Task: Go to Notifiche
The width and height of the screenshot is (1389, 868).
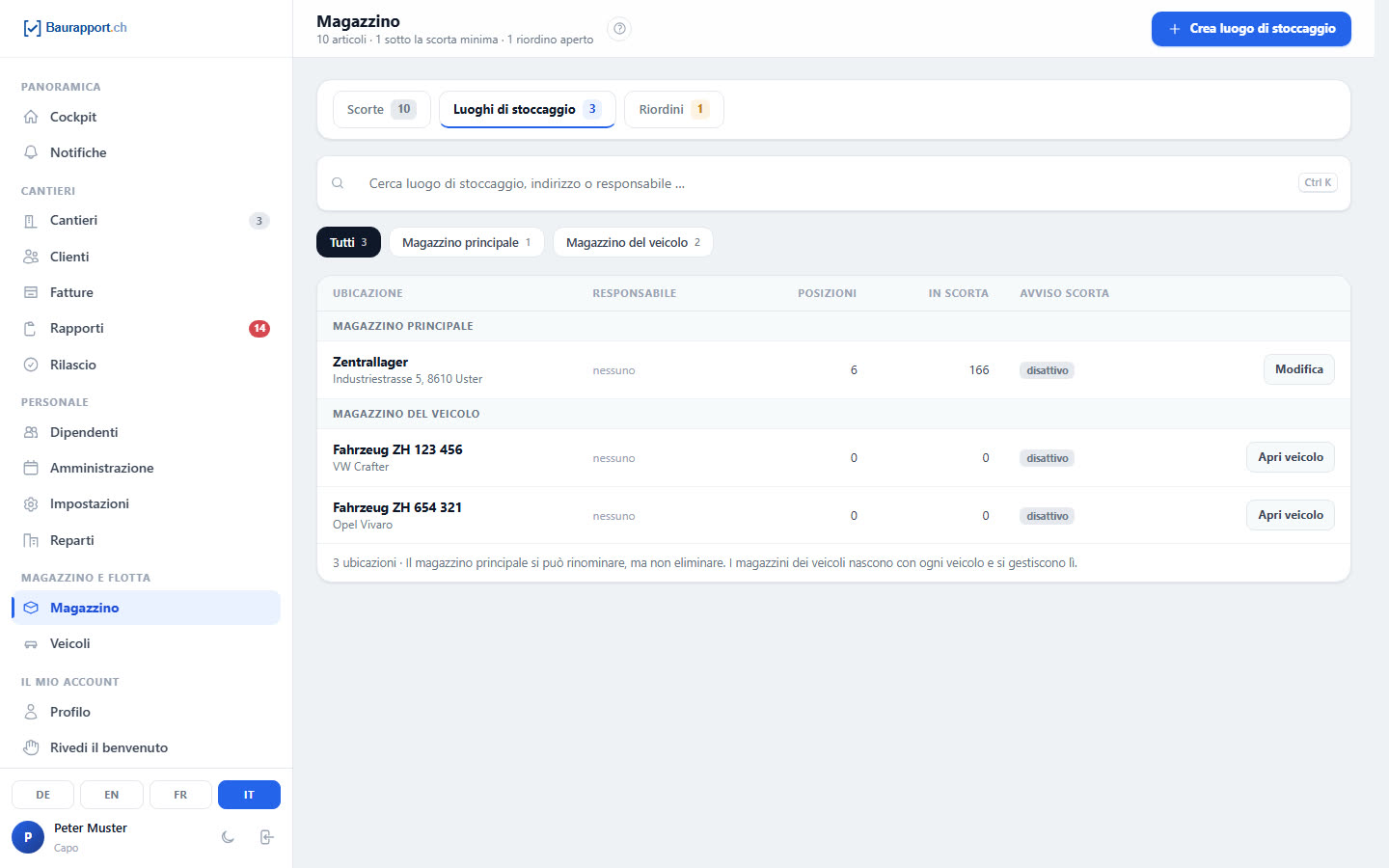Action: (146, 152)
